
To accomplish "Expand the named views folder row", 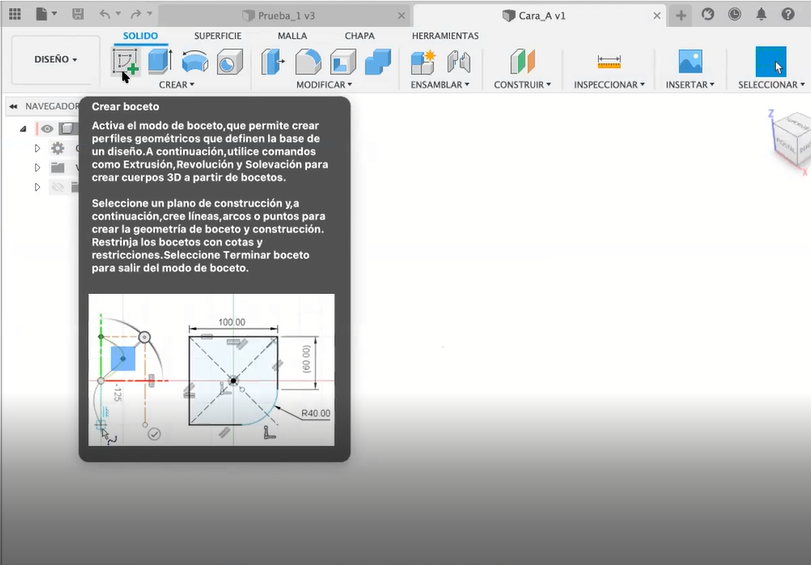I will coord(37,168).
